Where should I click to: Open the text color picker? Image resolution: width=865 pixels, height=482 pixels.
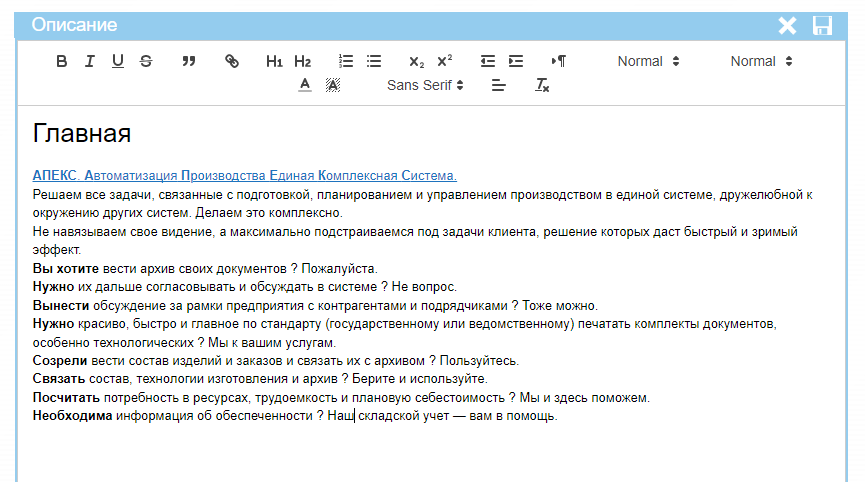point(305,85)
